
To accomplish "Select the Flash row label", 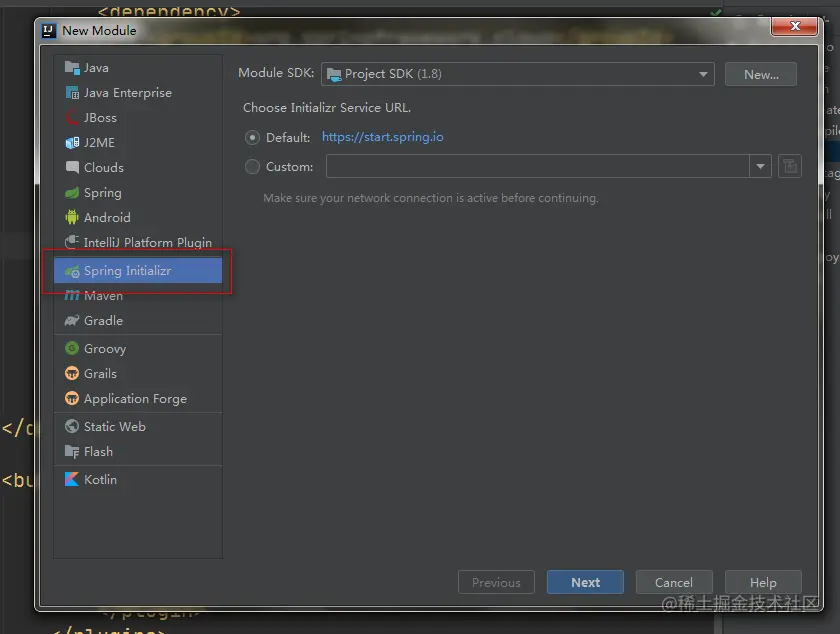I will click(99, 452).
